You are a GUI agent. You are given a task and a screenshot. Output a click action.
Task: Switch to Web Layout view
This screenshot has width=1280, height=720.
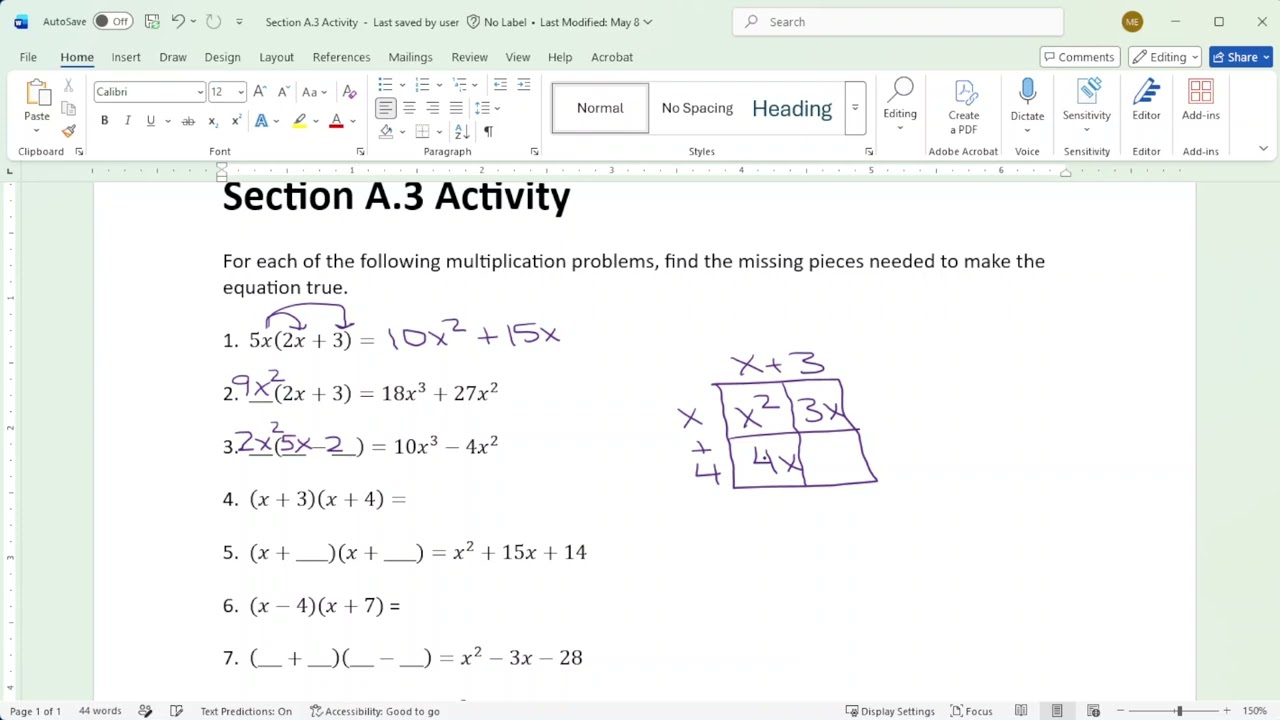pyautogui.click(x=1093, y=711)
